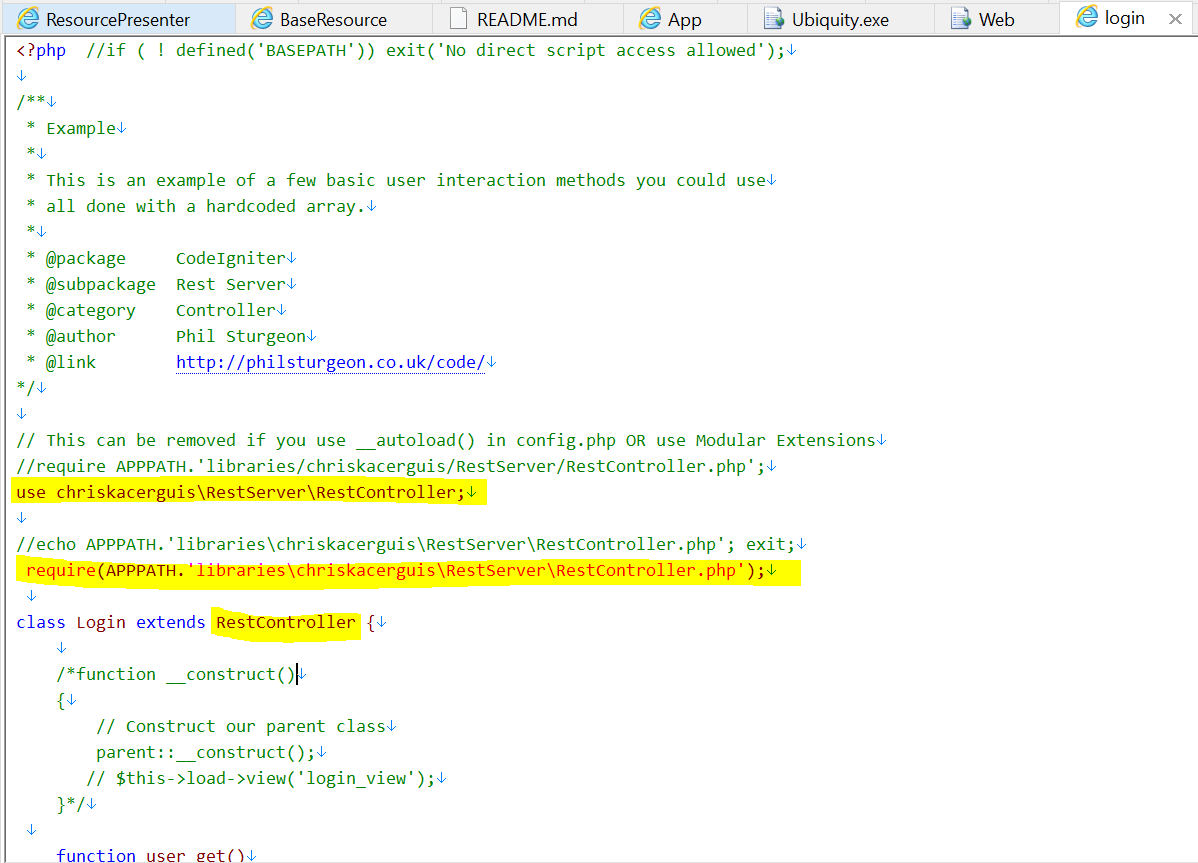Screen dimensions: 1198x863
Task: Open the philsturgeon.co.uk hyperlink
Action: 328,361
